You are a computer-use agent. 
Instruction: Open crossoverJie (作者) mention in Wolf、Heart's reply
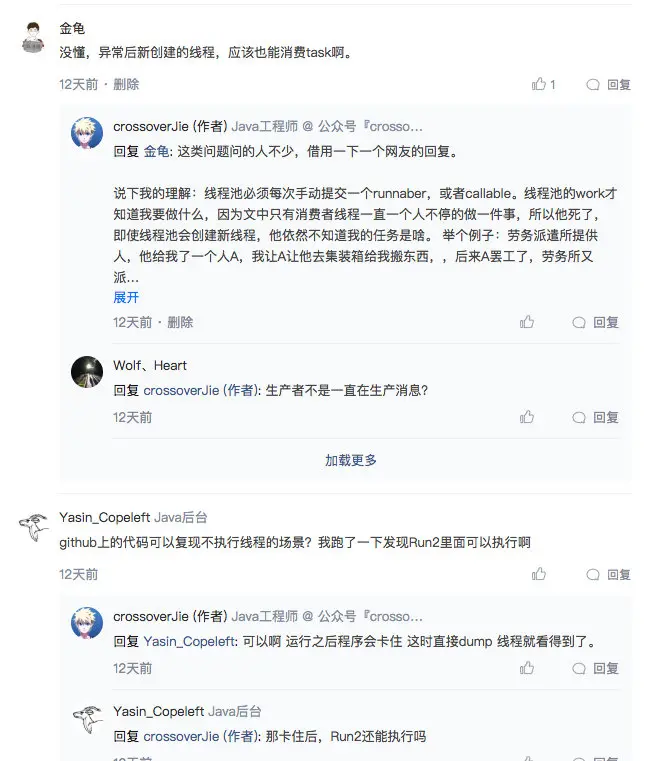[x=200, y=390]
